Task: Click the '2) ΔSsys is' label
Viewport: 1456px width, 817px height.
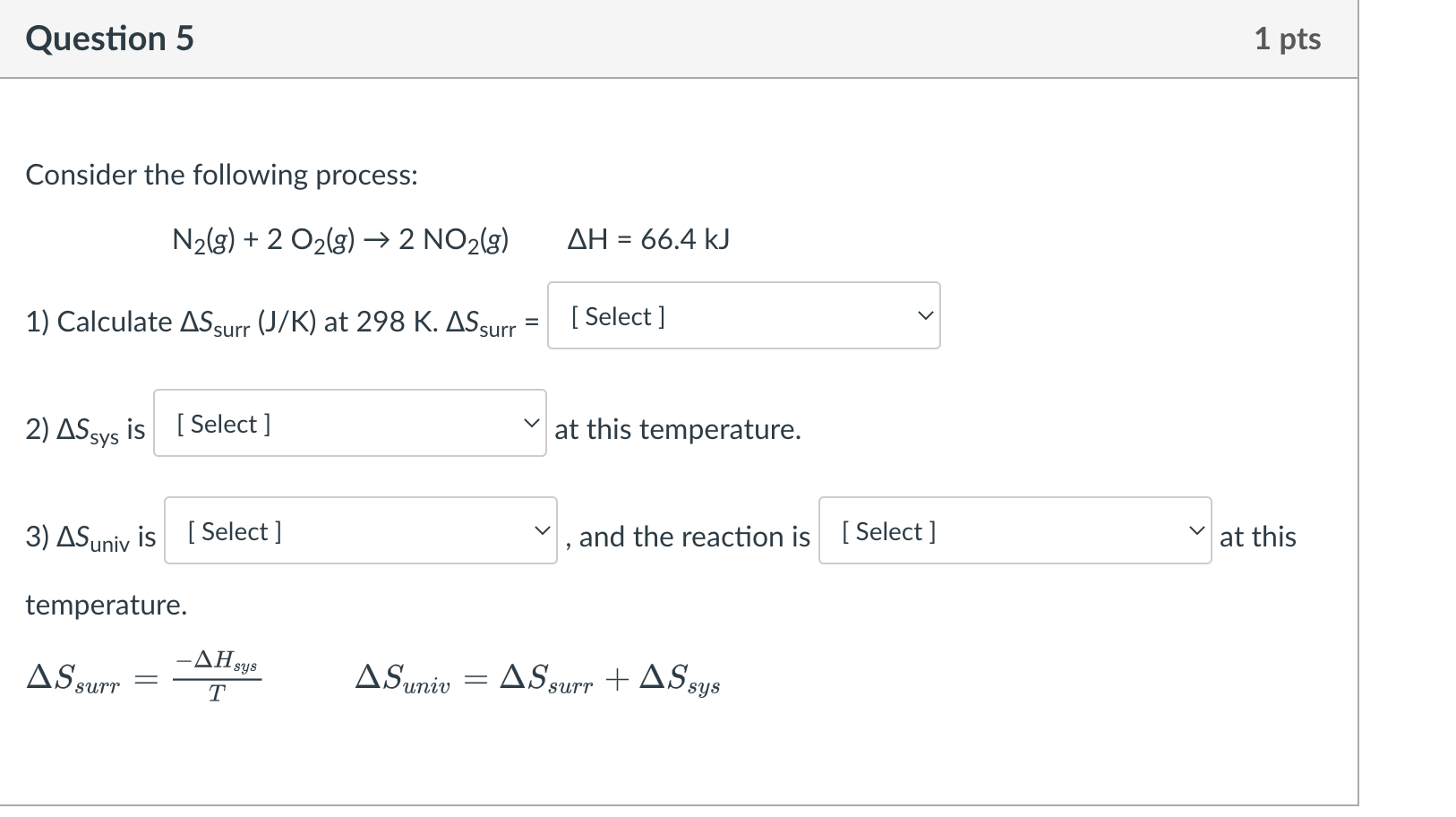Action: pyautogui.click(x=85, y=431)
